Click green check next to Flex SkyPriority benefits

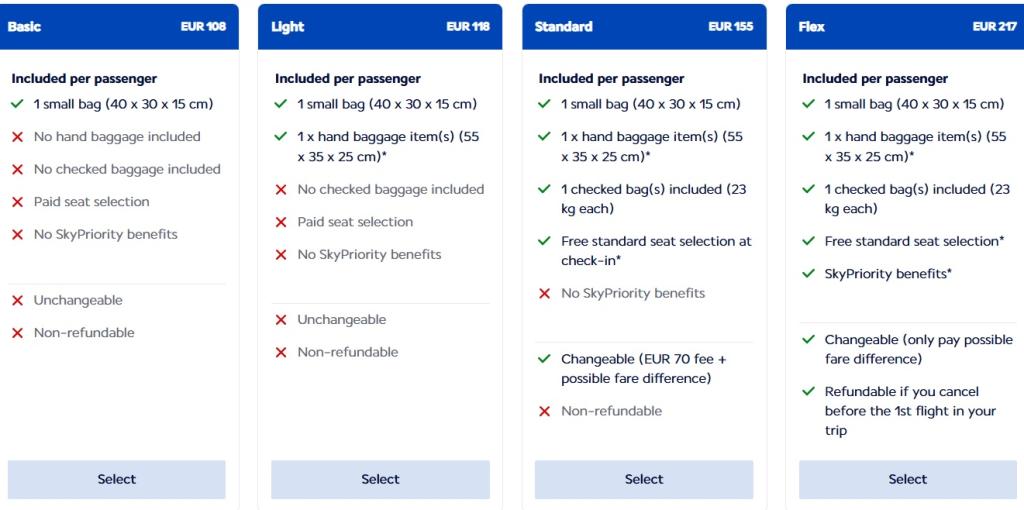click(x=809, y=274)
